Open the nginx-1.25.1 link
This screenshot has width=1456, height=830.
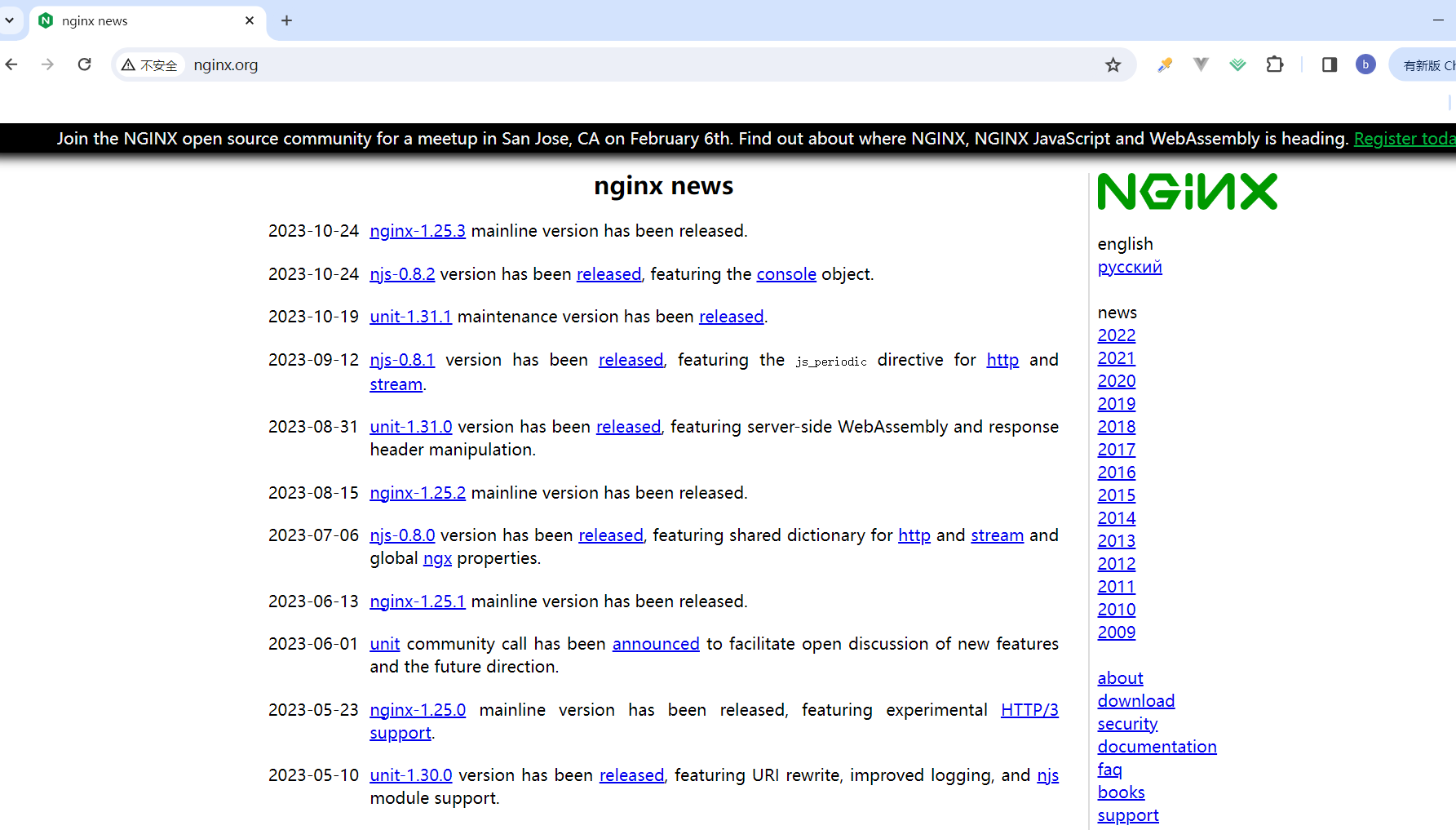point(418,601)
